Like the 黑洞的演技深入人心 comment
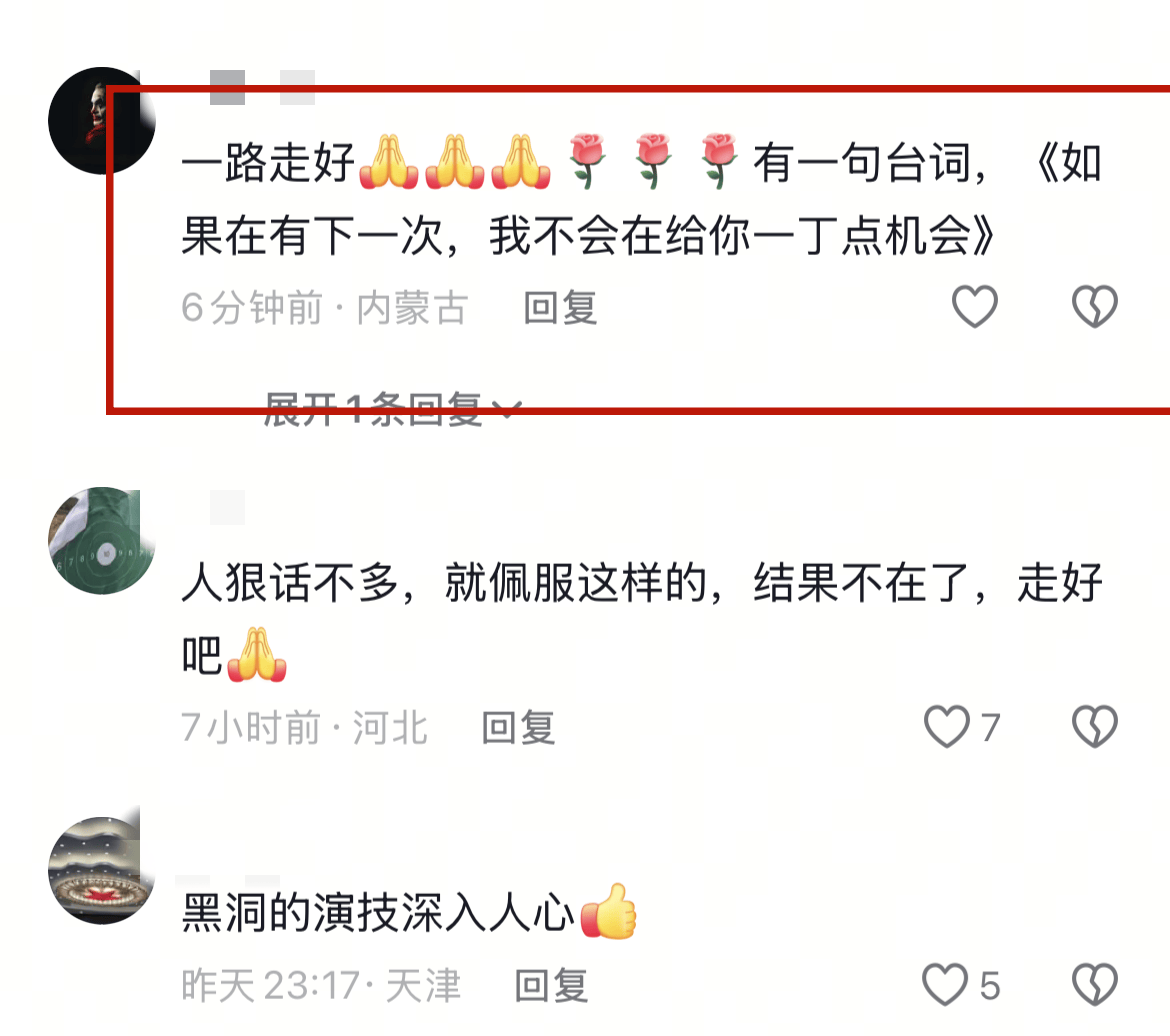Screen dimensions: 1170x1036 [945, 984]
